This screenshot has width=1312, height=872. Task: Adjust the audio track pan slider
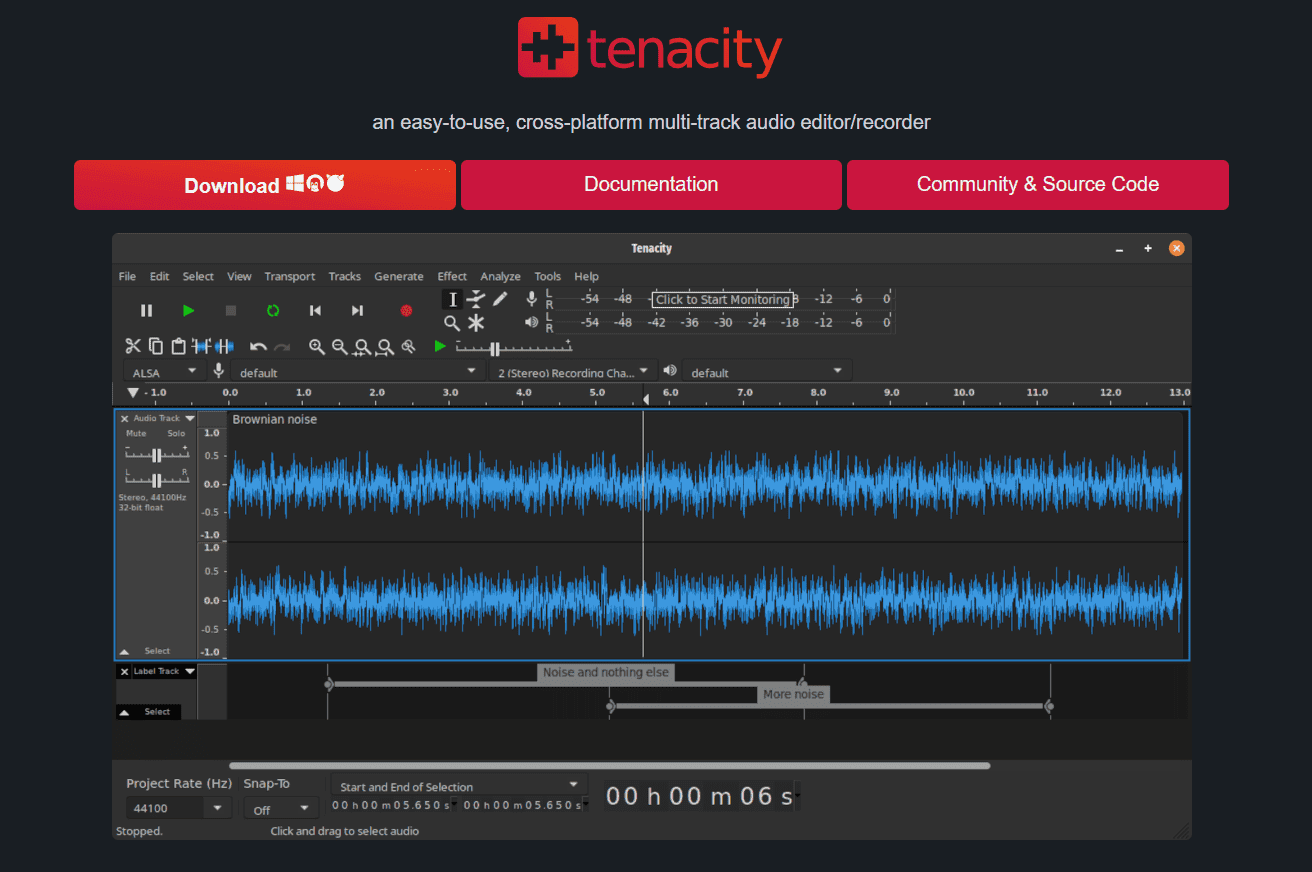click(x=156, y=478)
